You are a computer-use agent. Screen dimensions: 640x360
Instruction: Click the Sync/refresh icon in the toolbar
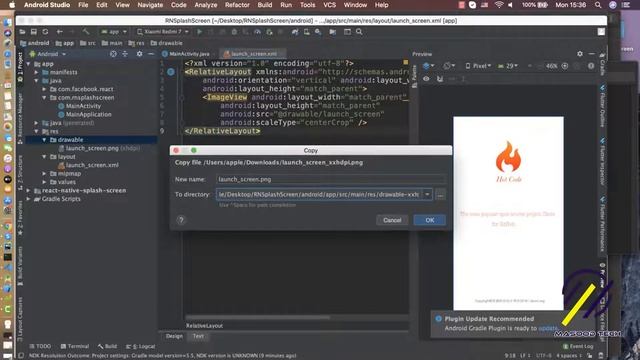[45, 32]
